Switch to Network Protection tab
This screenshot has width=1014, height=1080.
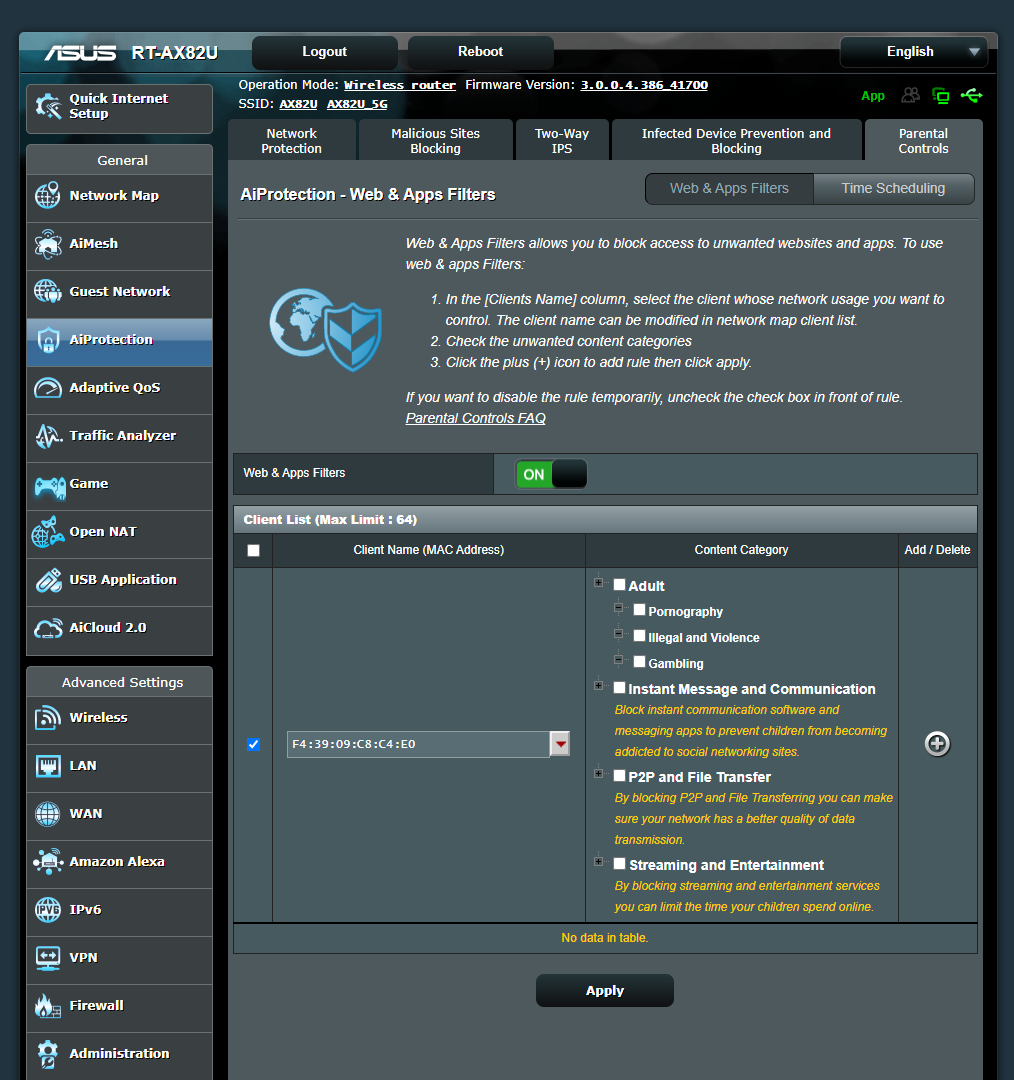coord(291,141)
